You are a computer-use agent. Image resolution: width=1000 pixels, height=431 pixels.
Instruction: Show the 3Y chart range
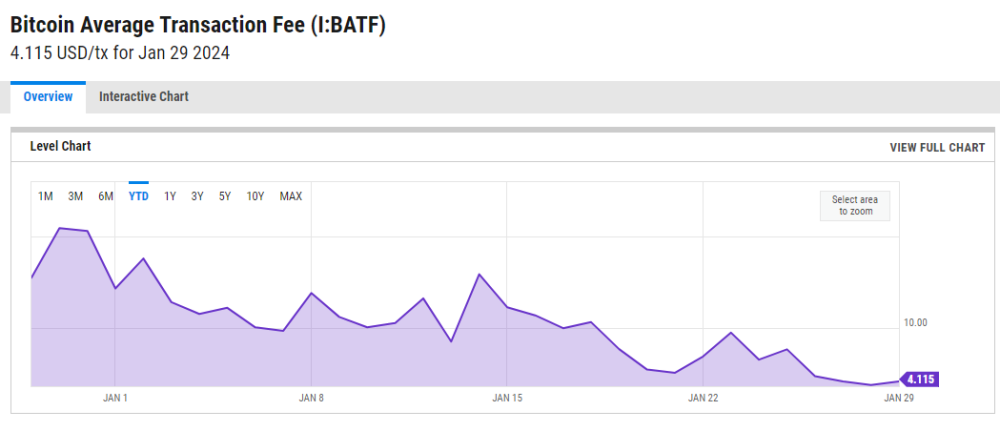[197, 196]
